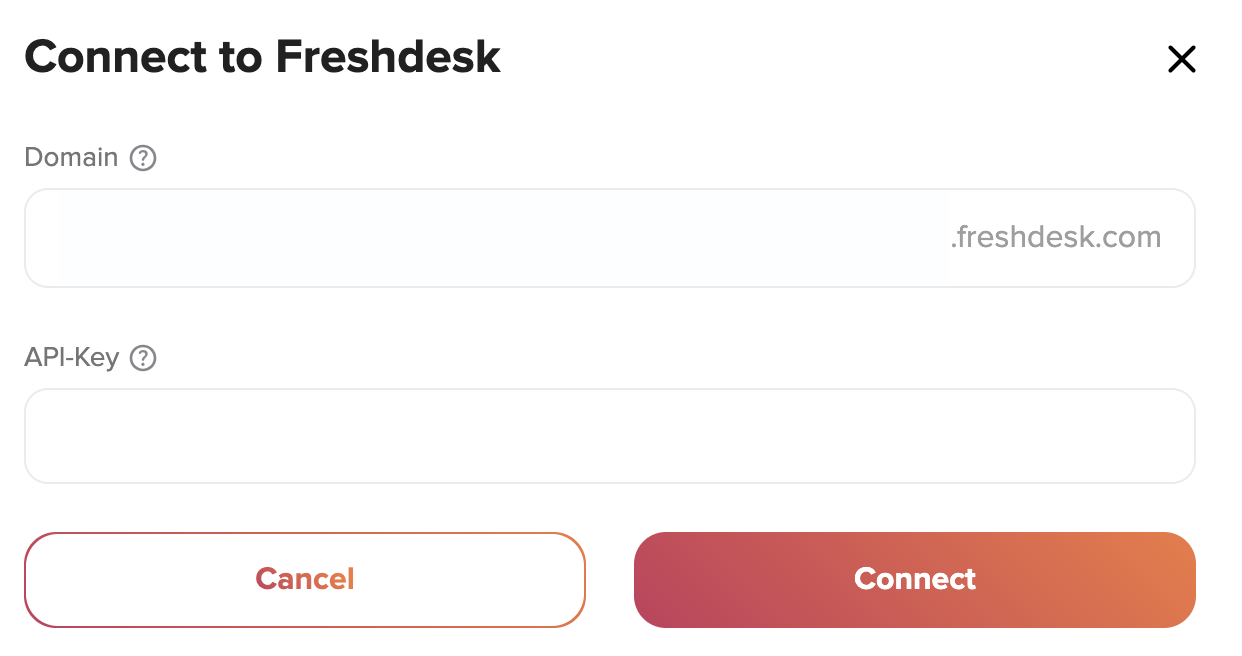Image resolution: width=1242 pixels, height=656 pixels.
Task: Click the API-Key field label
Action: click(x=72, y=358)
